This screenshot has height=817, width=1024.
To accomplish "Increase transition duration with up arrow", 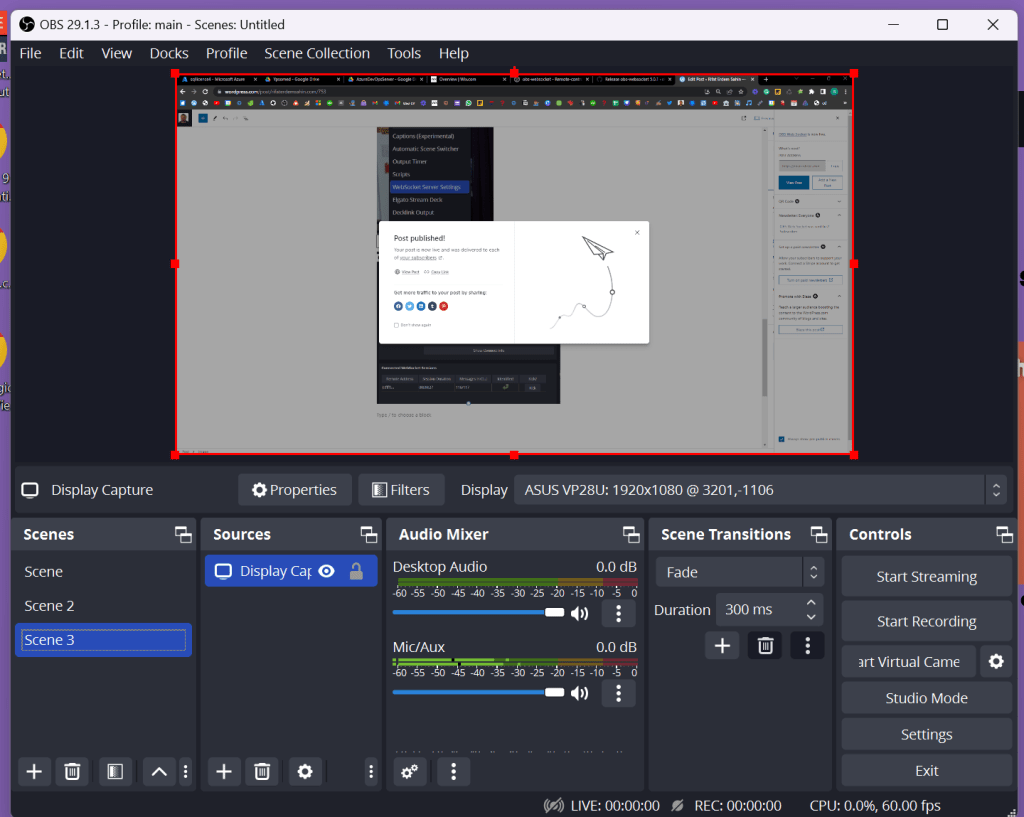I will pos(811,603).
